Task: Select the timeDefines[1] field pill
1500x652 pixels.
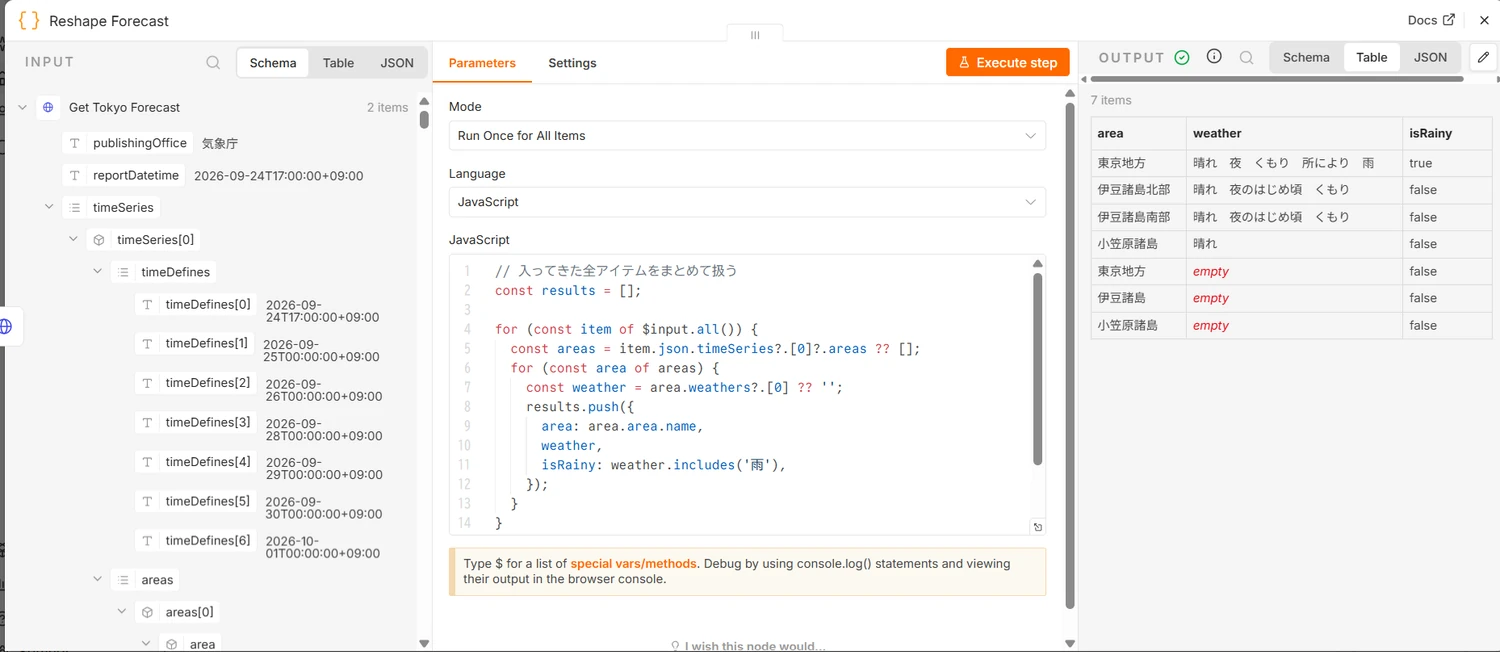Action: 193,343
